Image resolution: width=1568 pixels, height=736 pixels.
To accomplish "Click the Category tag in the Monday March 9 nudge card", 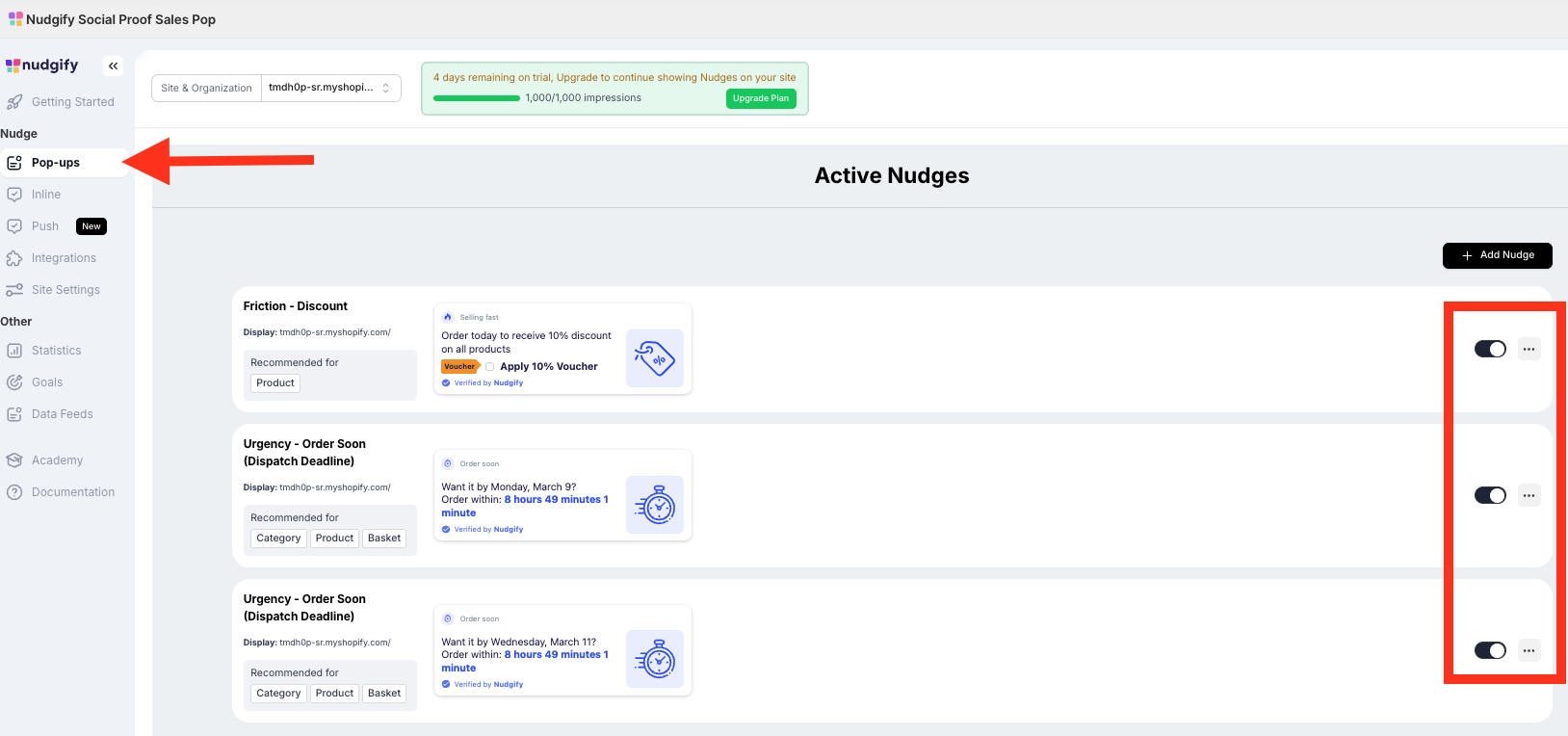I will [x=278, y=539].
